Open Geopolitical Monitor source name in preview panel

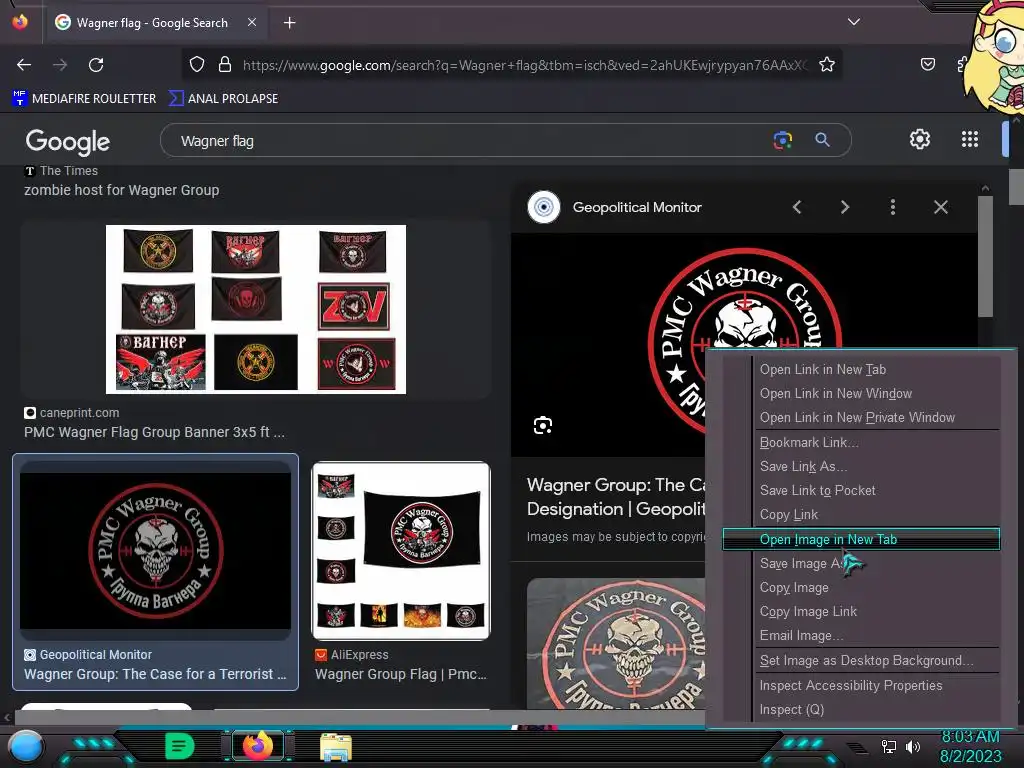[637, 207]
